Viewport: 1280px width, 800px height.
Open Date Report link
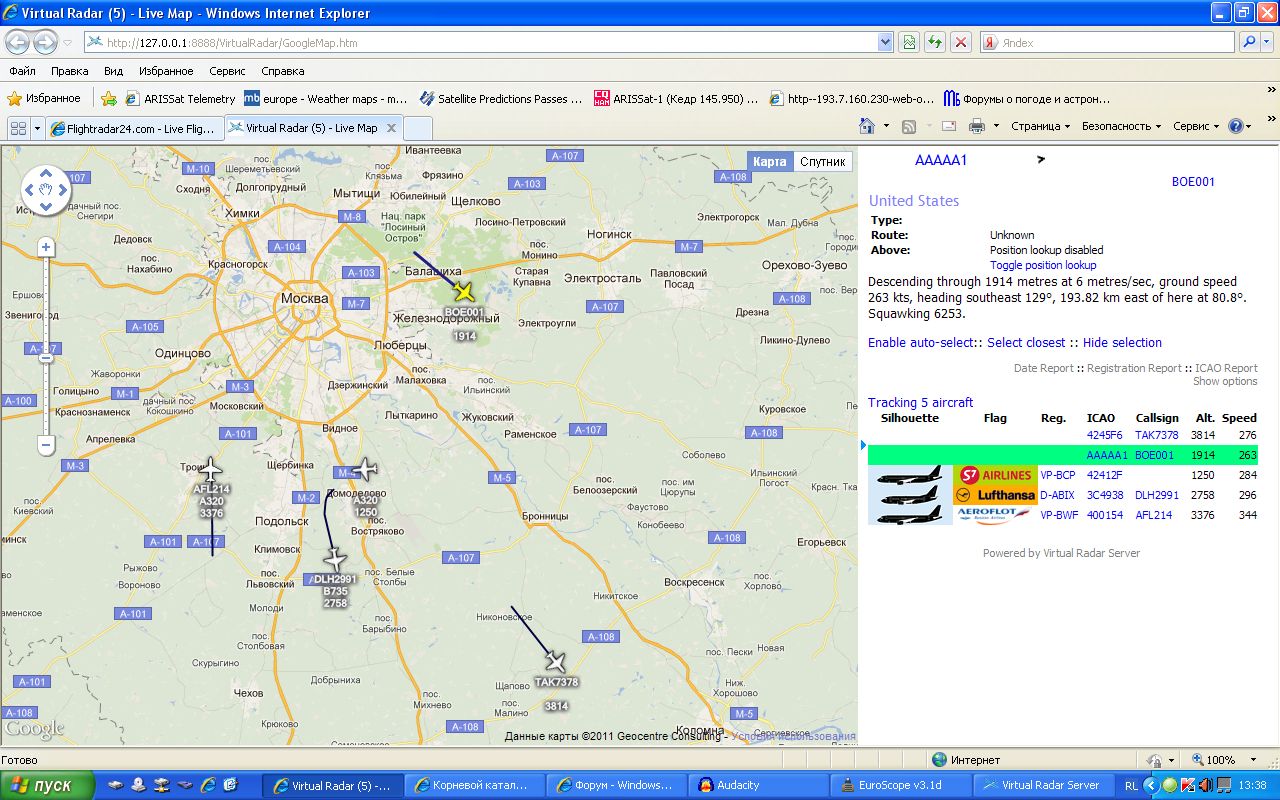[1043, 368]
